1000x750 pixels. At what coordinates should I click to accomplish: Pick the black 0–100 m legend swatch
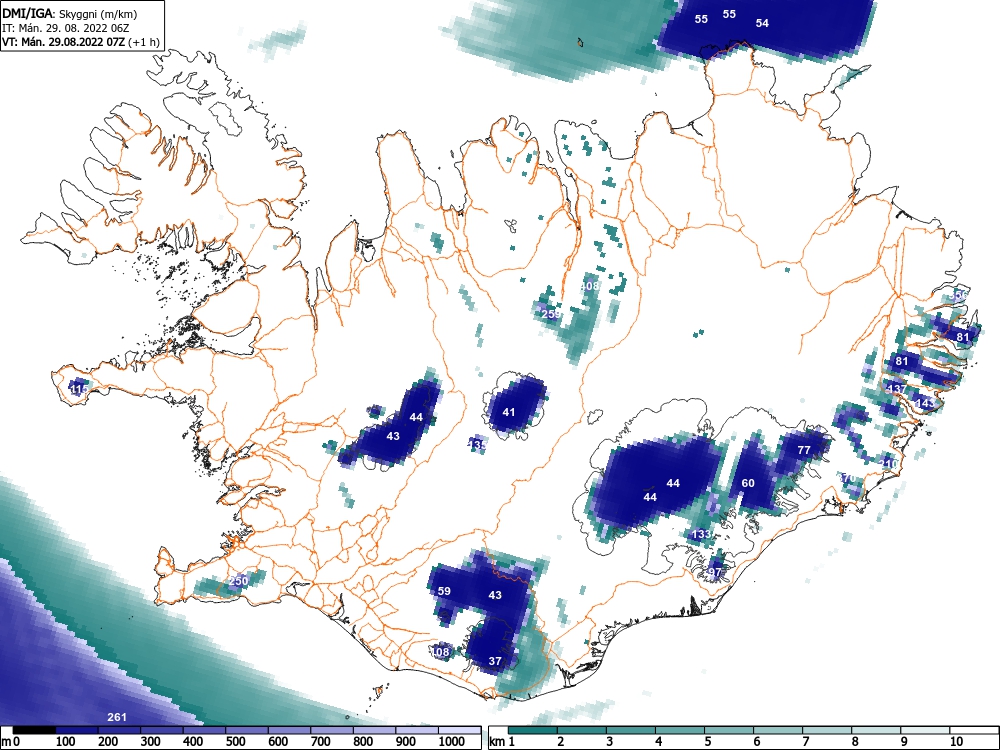[34, 730]
